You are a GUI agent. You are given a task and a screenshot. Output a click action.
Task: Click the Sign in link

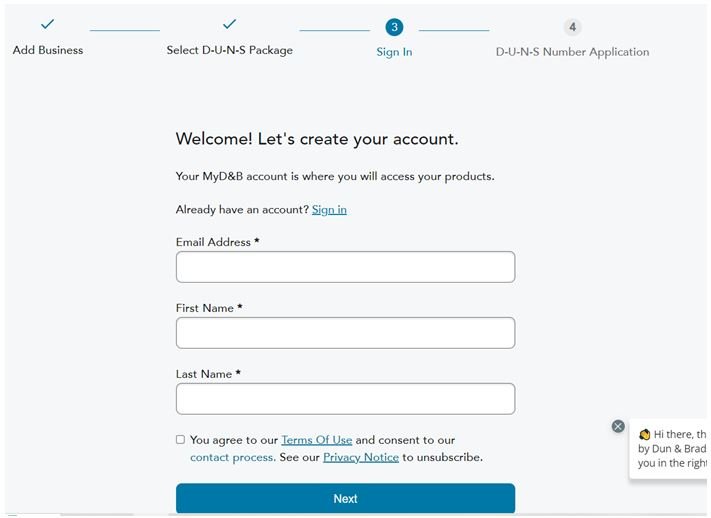pos(329,210)
